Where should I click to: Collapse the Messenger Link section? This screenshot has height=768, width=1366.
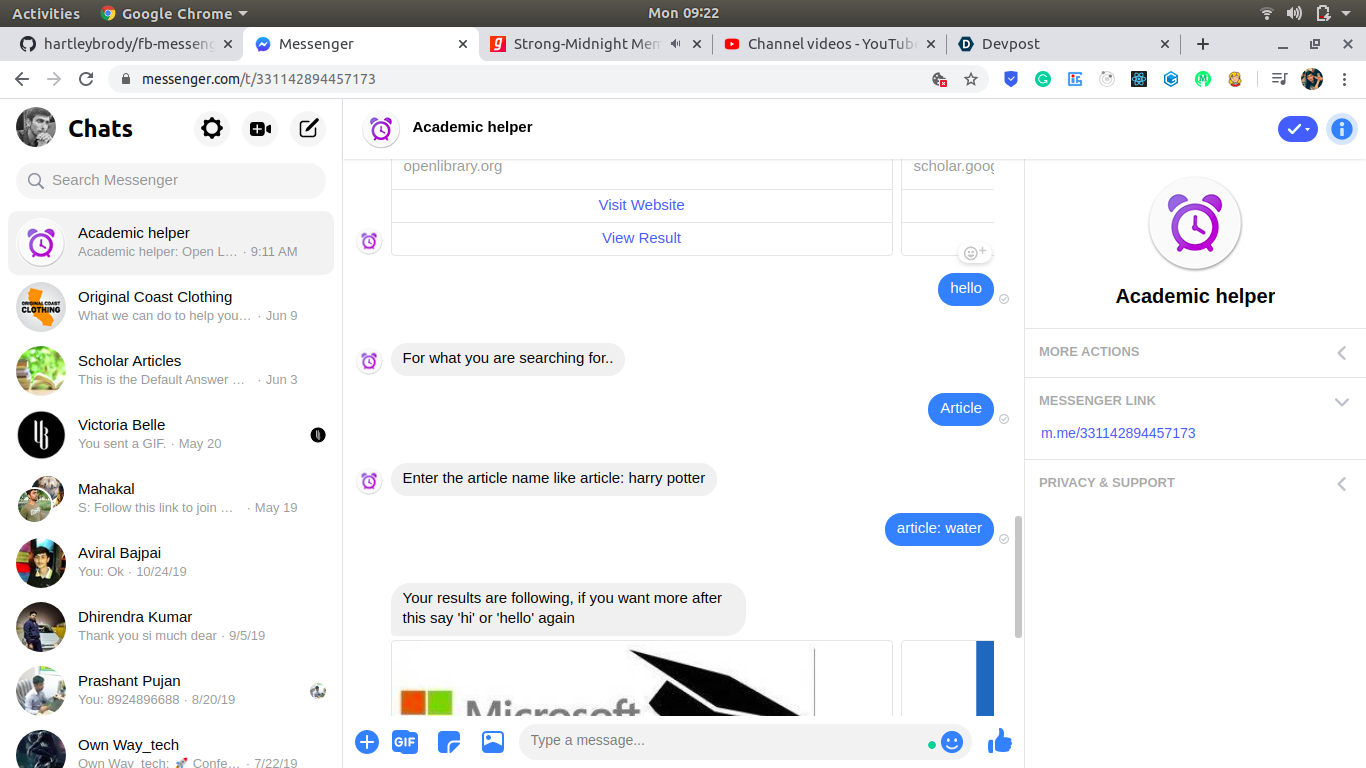(x=1195, y=401)
